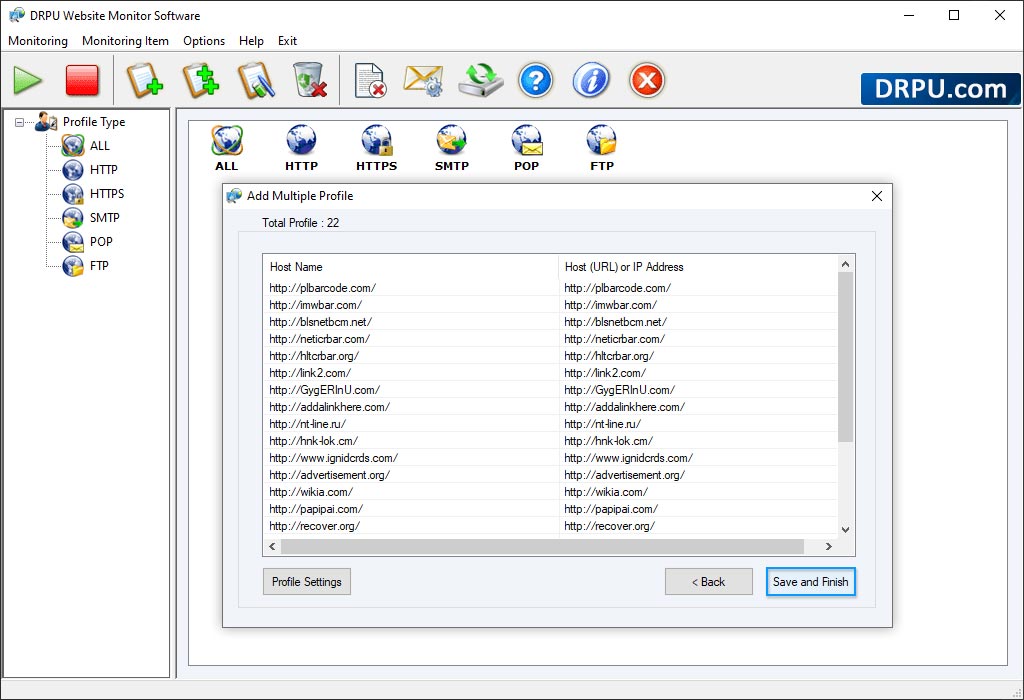
Task: Open email settings envelope icon
Action: pyautogui.click(x=424, y=81)
